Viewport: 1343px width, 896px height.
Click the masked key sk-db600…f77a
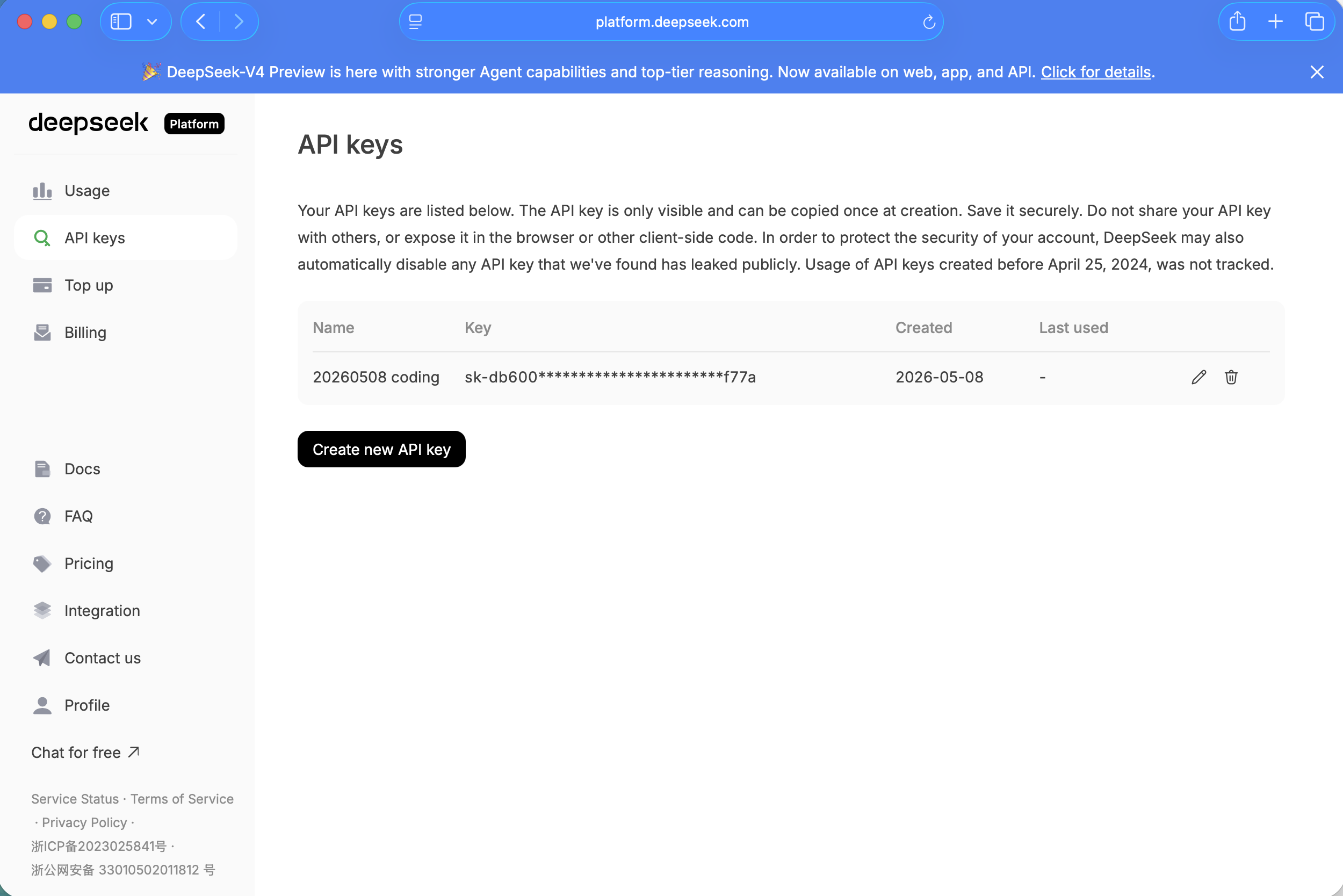click(610, 377)
